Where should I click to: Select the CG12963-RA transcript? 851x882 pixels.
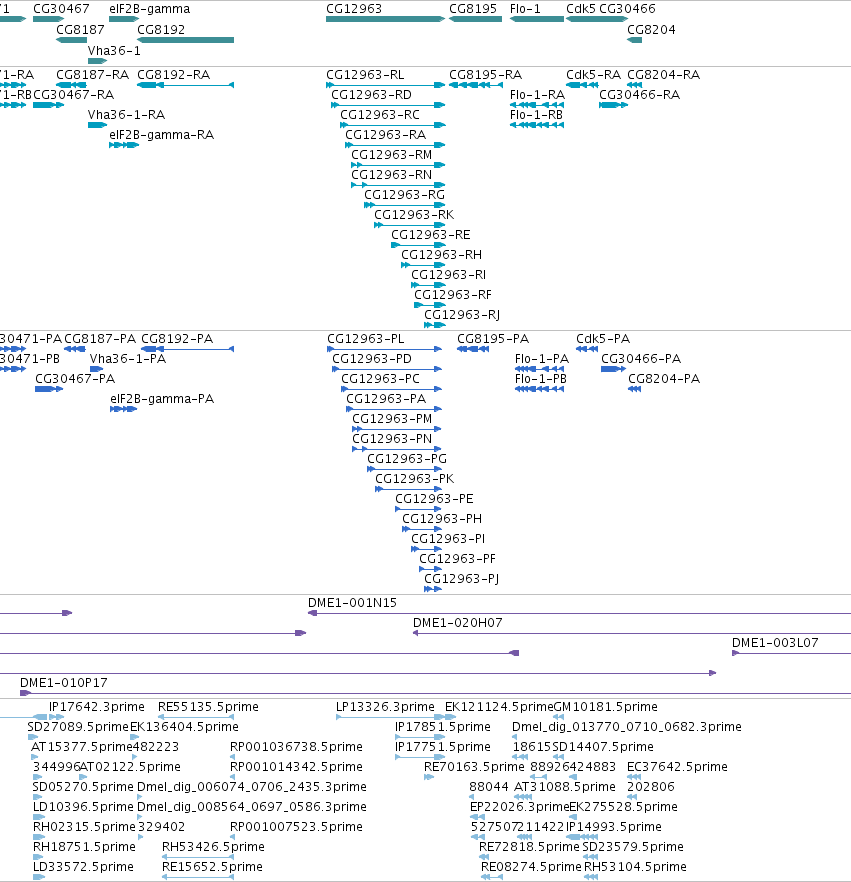point(395,145)
